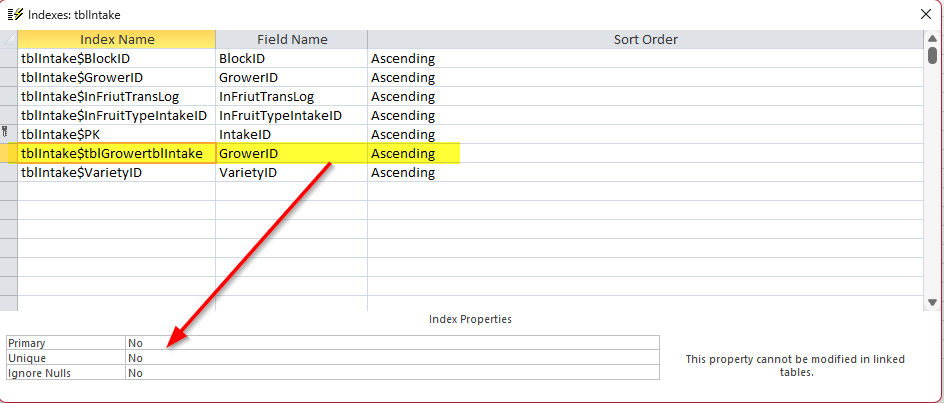Click GrowerID field in tblIntake$GrowerID row
The image size is (944, 403).
click(292, 78)
